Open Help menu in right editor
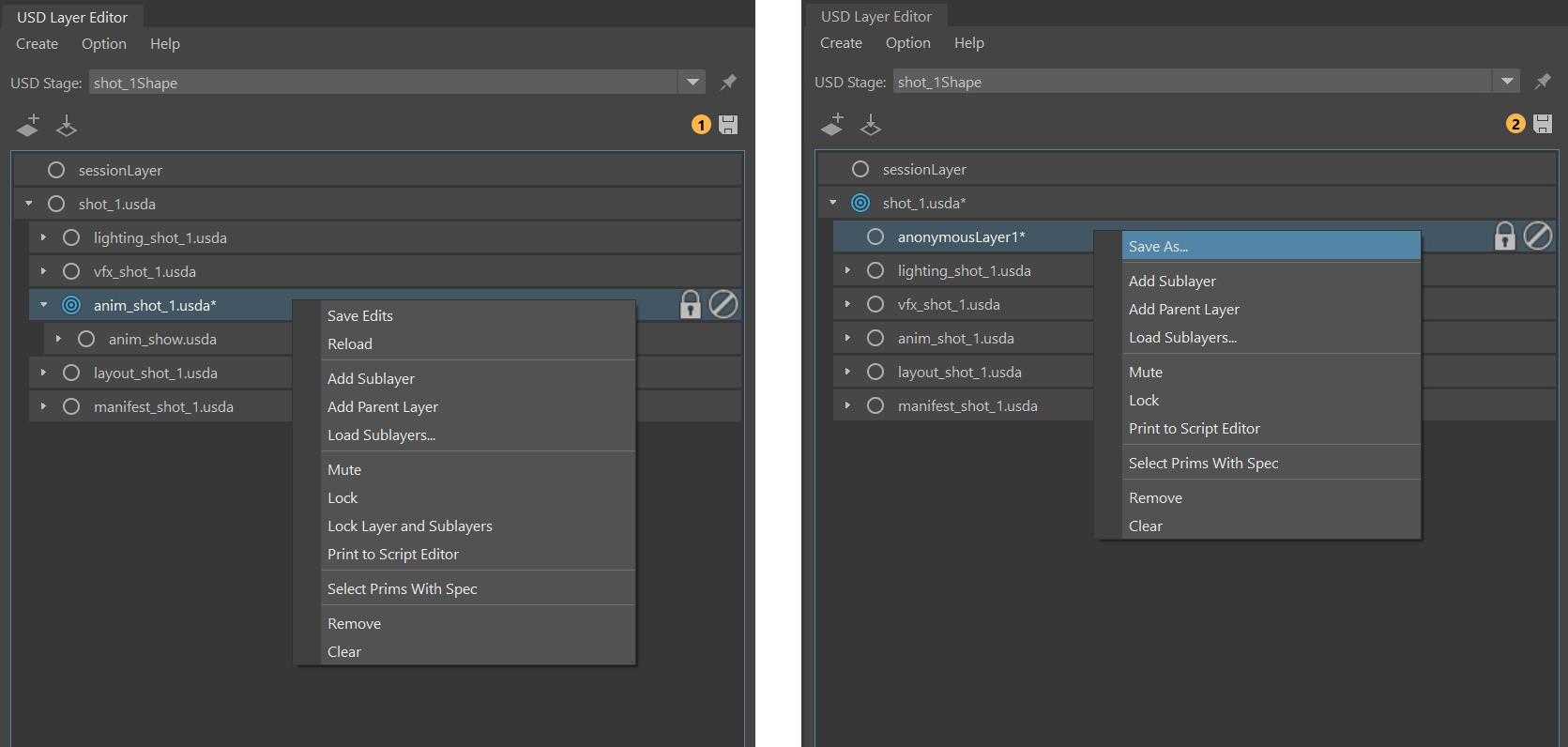 (969, 43)
